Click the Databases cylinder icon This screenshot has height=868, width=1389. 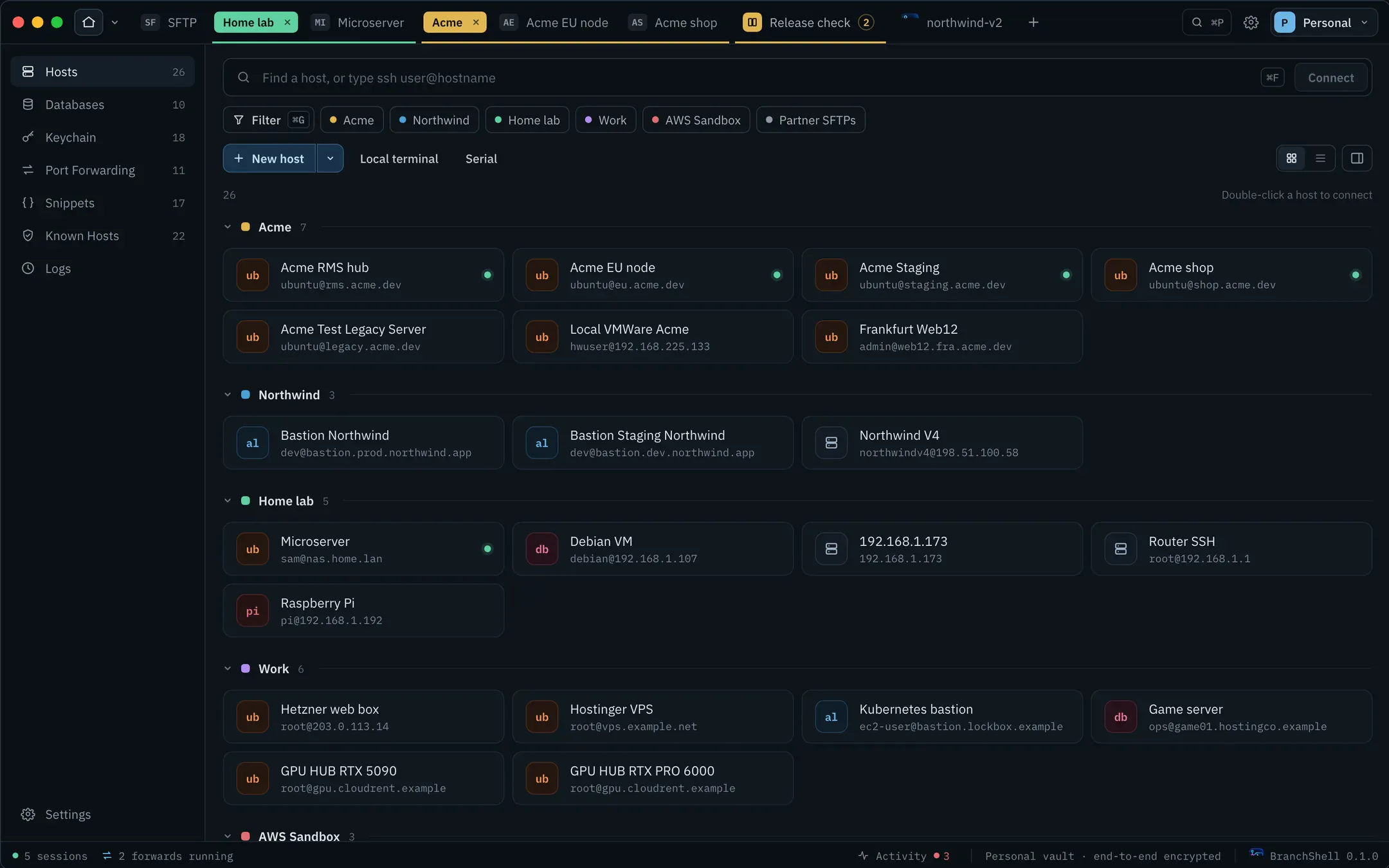(x=28, y=104)
